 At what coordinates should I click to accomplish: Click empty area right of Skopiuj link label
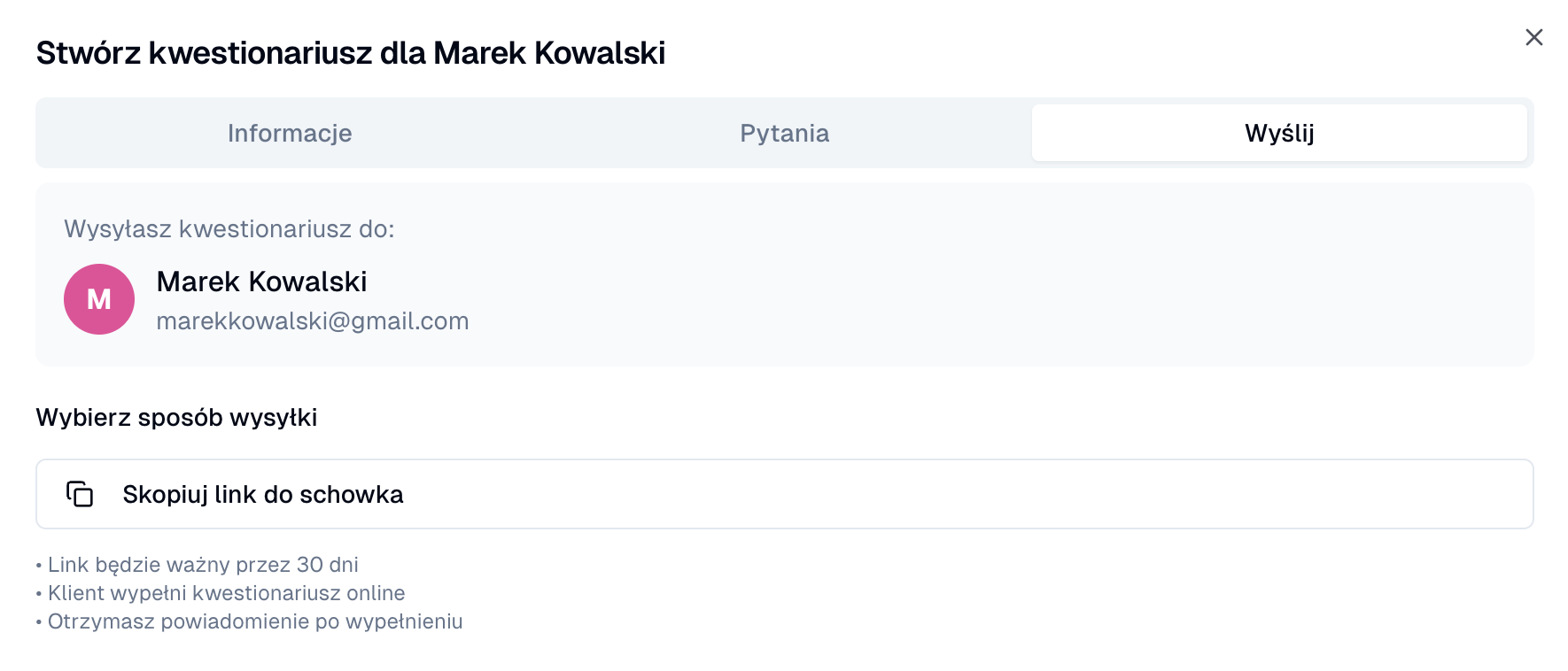974,494
